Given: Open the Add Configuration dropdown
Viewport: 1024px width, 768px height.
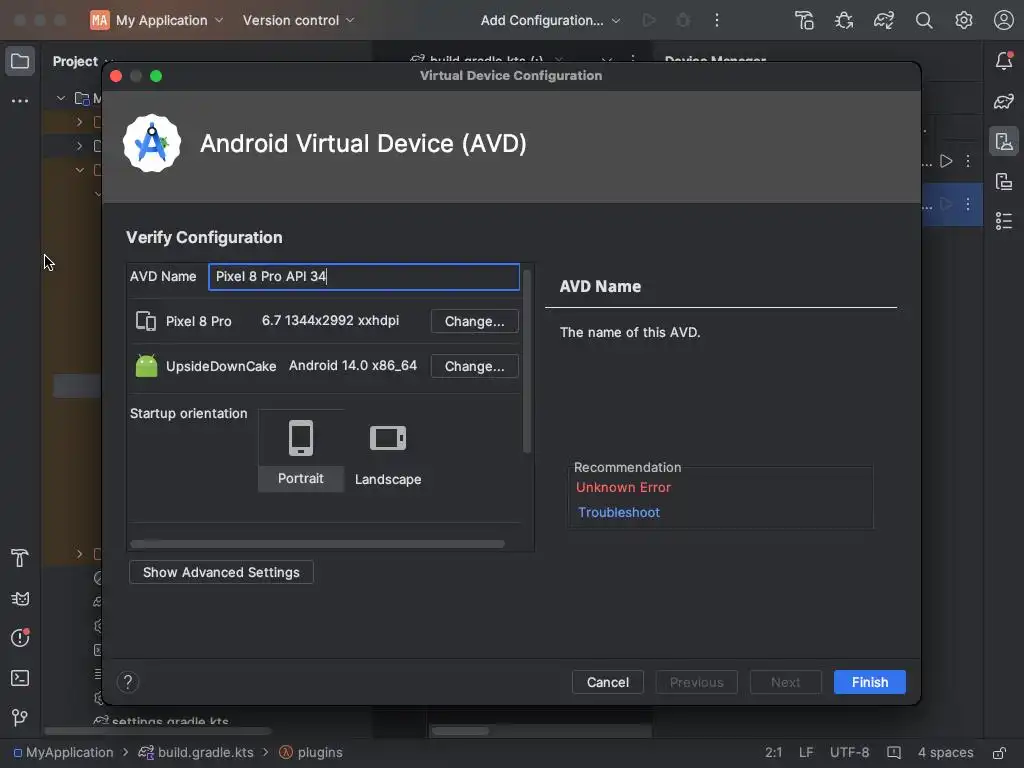Looking at the screenshot, I should (x=550, y=20).
